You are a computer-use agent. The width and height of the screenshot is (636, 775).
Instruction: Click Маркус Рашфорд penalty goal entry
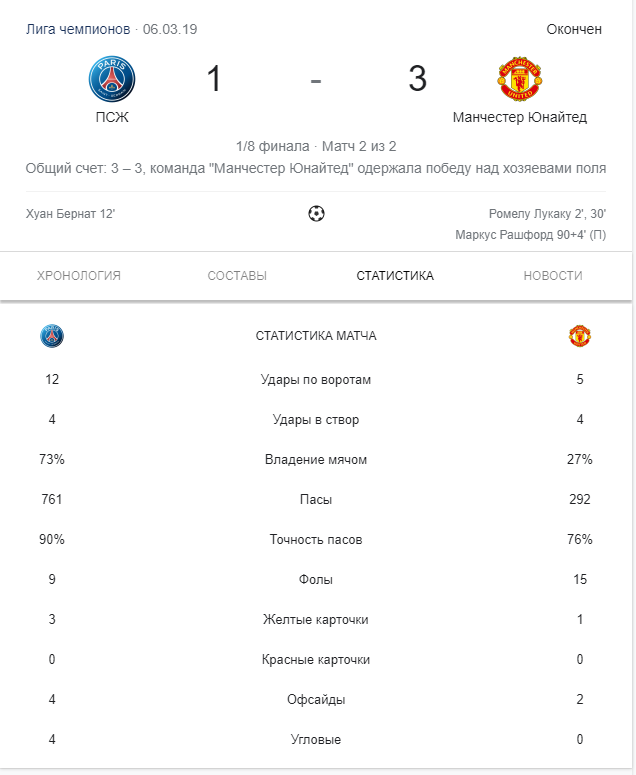tap(530, 235)
